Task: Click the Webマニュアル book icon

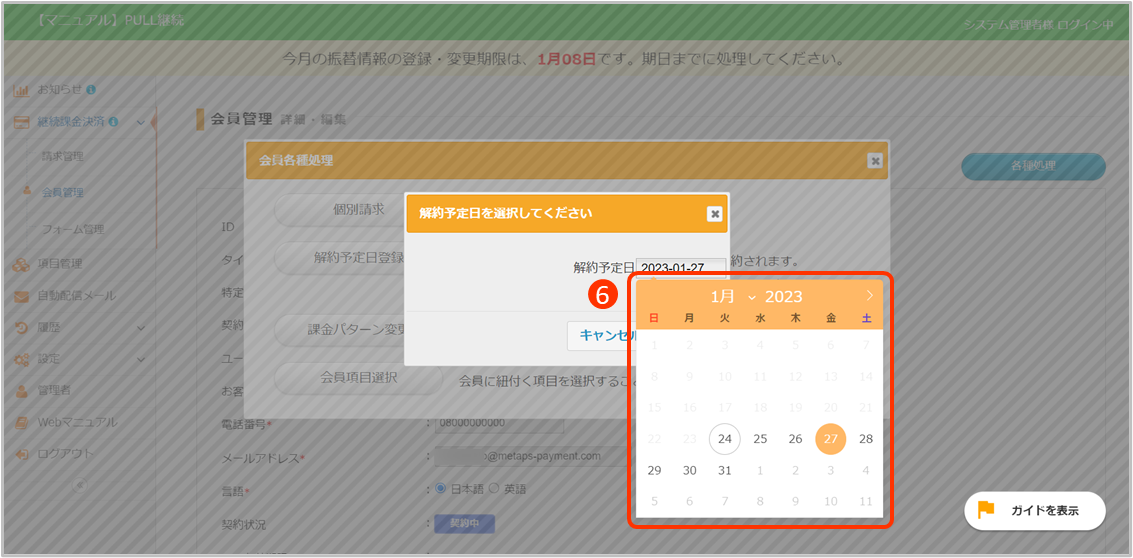Action: coord(21,422)
